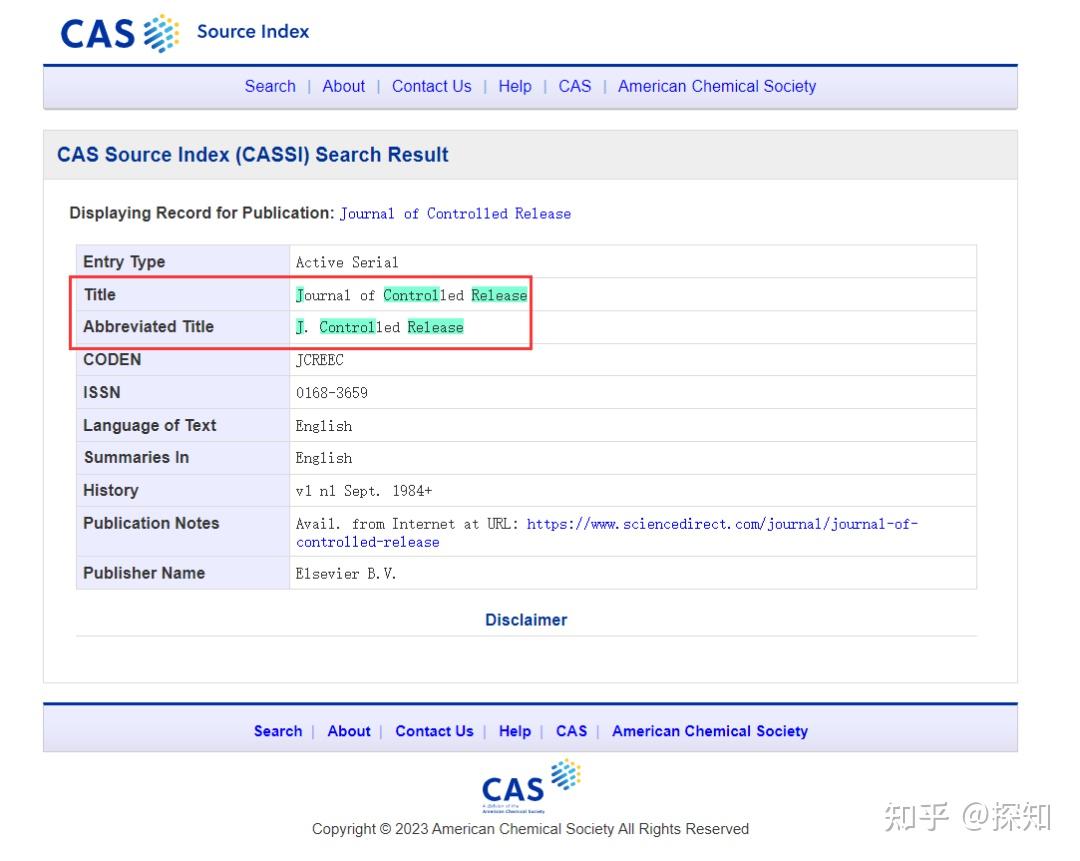This screenshot has height=861, width=1080.
Task: Click the CODEN value JCREEC
Action: click(320, 360)
